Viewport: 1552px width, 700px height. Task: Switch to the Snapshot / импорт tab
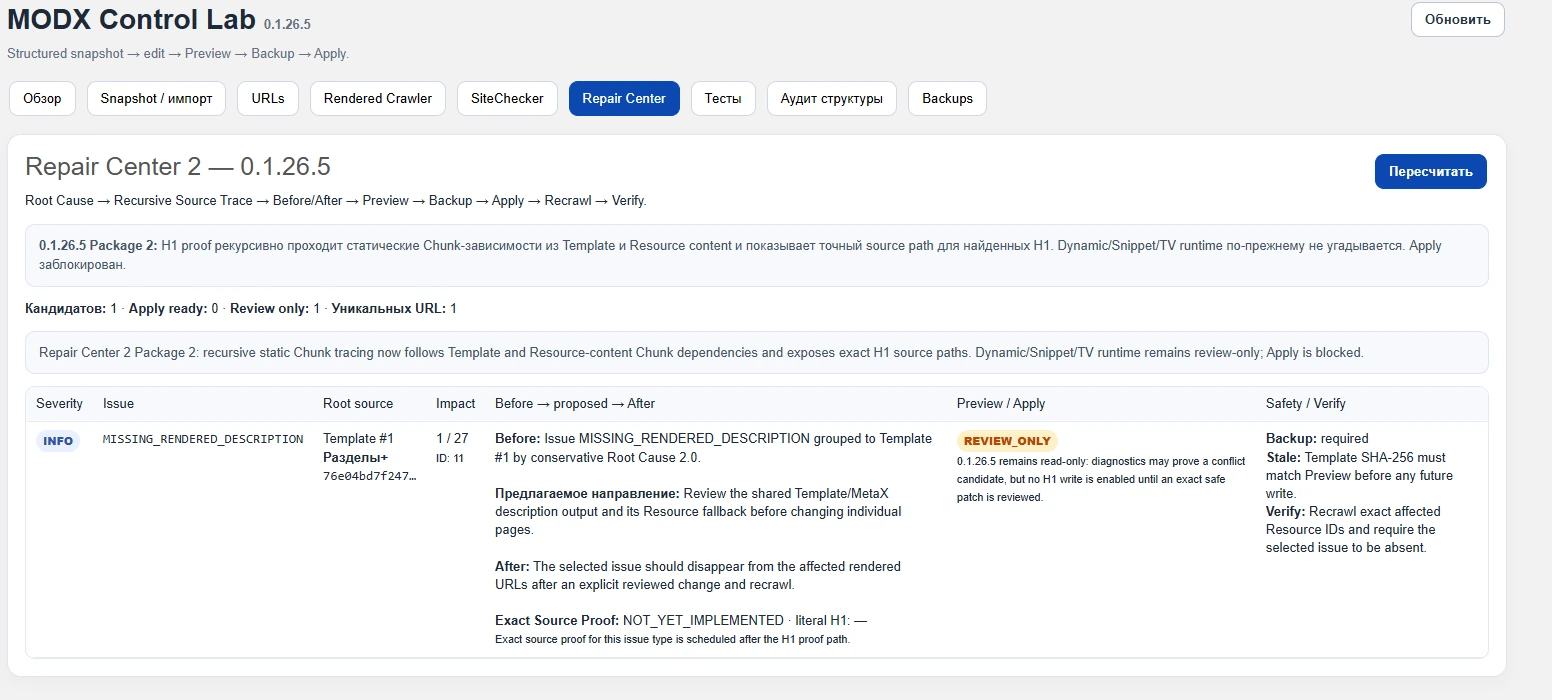click(x=156, y=99)
